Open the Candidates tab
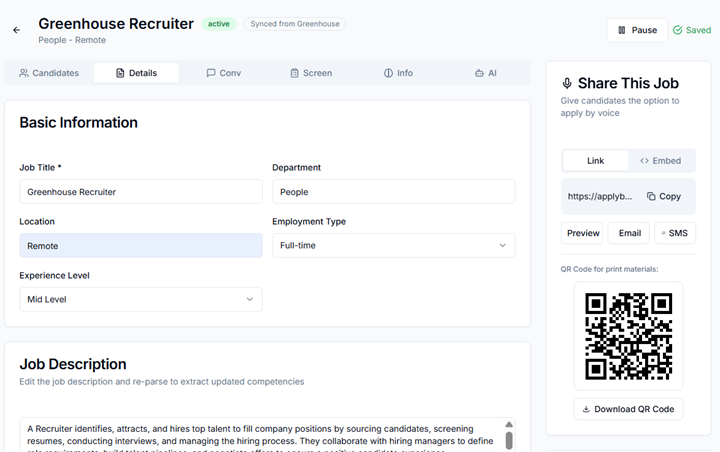 (x=49, y=73)
